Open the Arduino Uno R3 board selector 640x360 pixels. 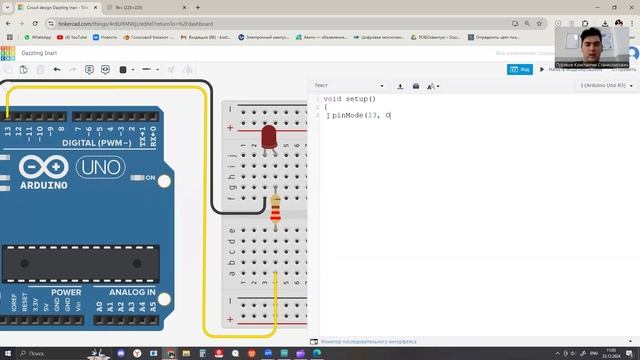(x=607, y=86)
